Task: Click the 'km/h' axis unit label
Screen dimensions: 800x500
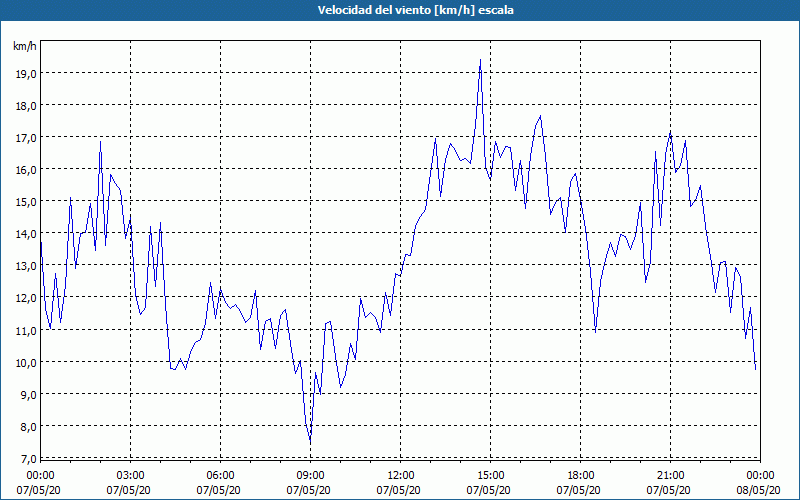Action: coord(25,46)
